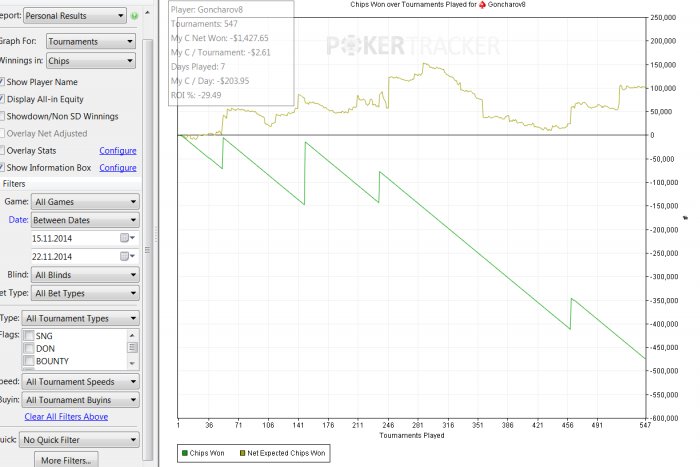Viewport: 700px width, 467px height.
Task: Toggle Show Information Box checkbox
Action: (x=2, y=167)
